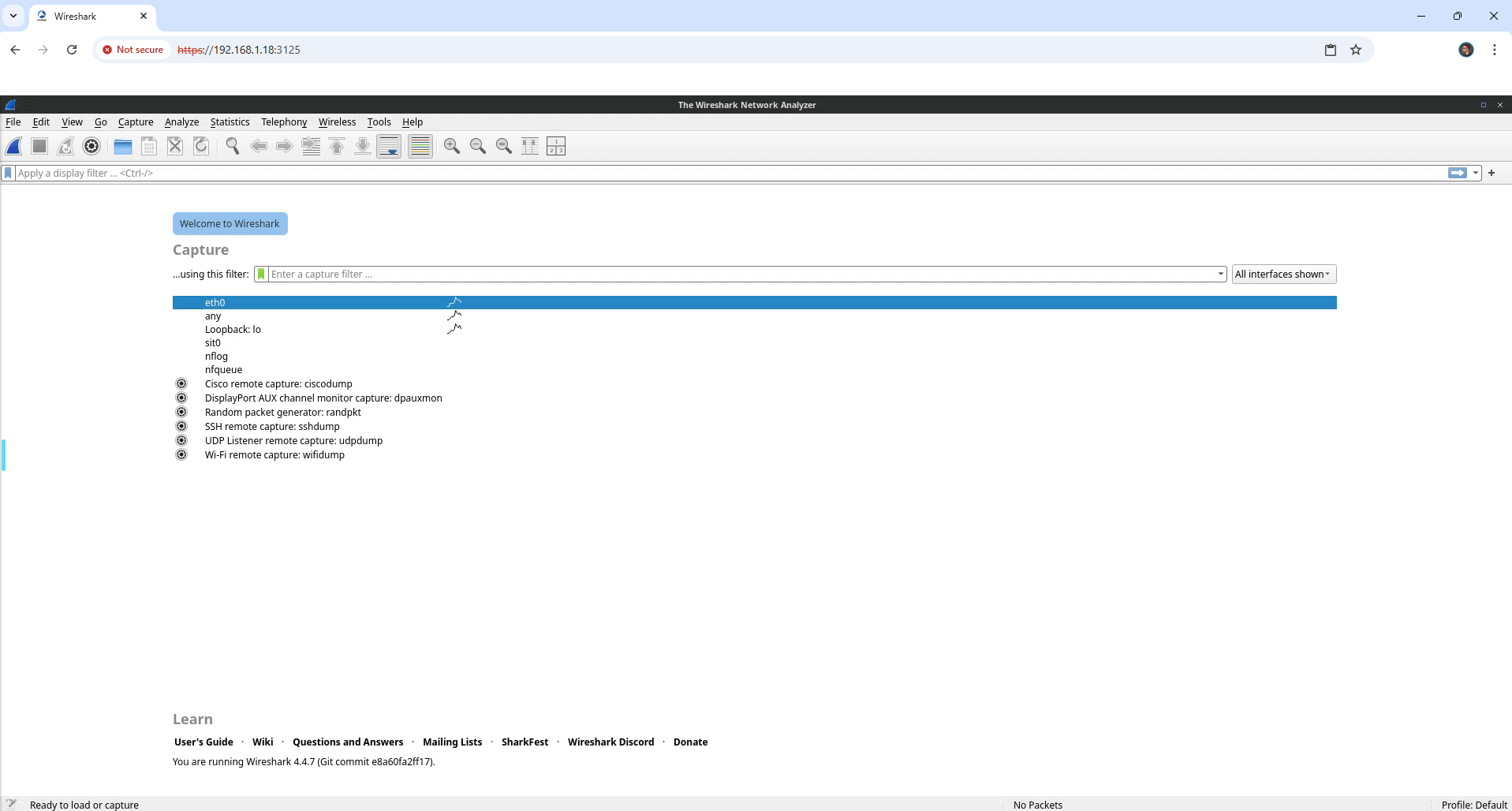The height and width of the screenshot is (811, 1512).
Task: Open the Statistics menu
Action: point(230,121)
